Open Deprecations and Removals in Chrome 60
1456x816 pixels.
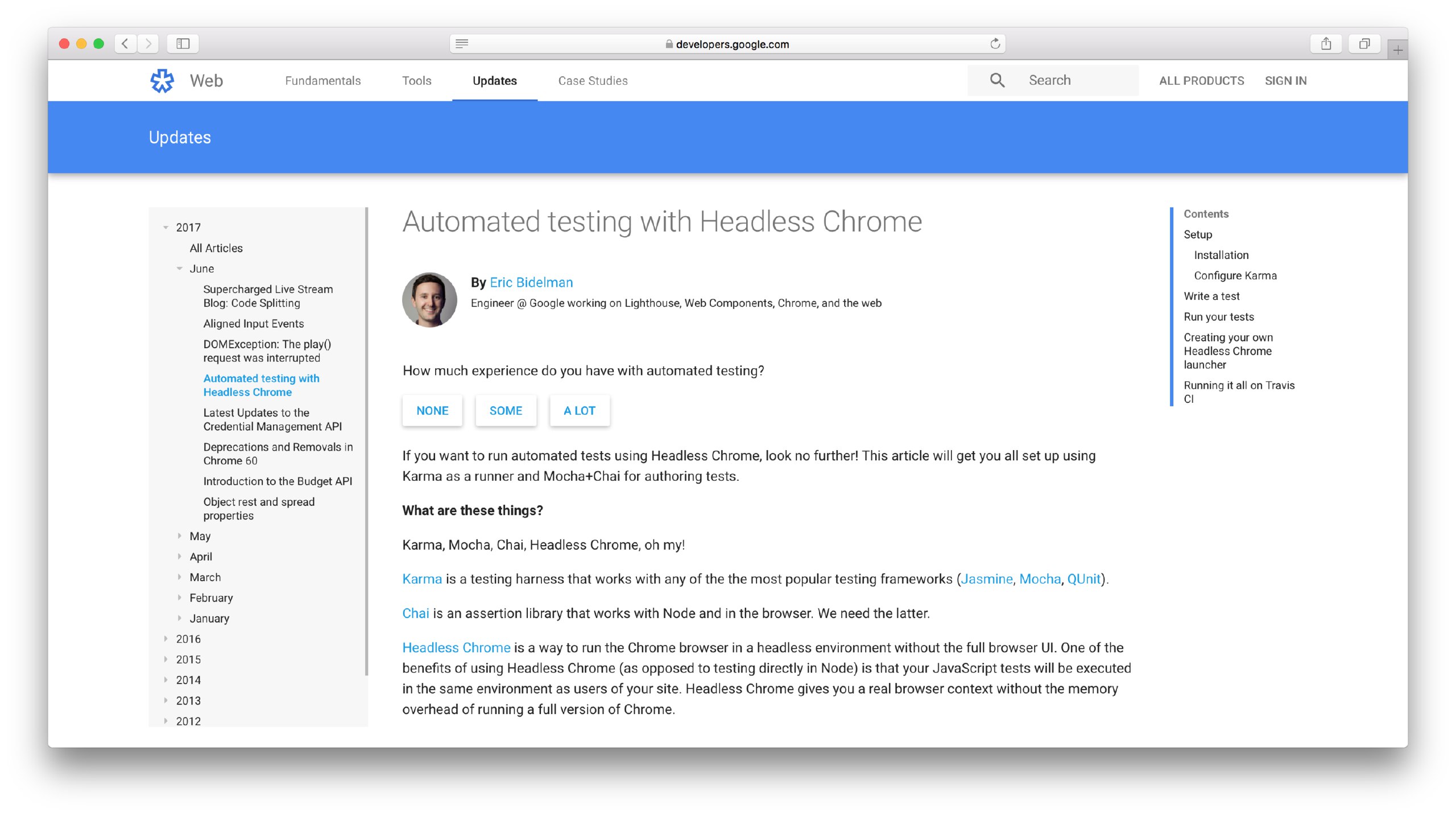pos(278,454)
